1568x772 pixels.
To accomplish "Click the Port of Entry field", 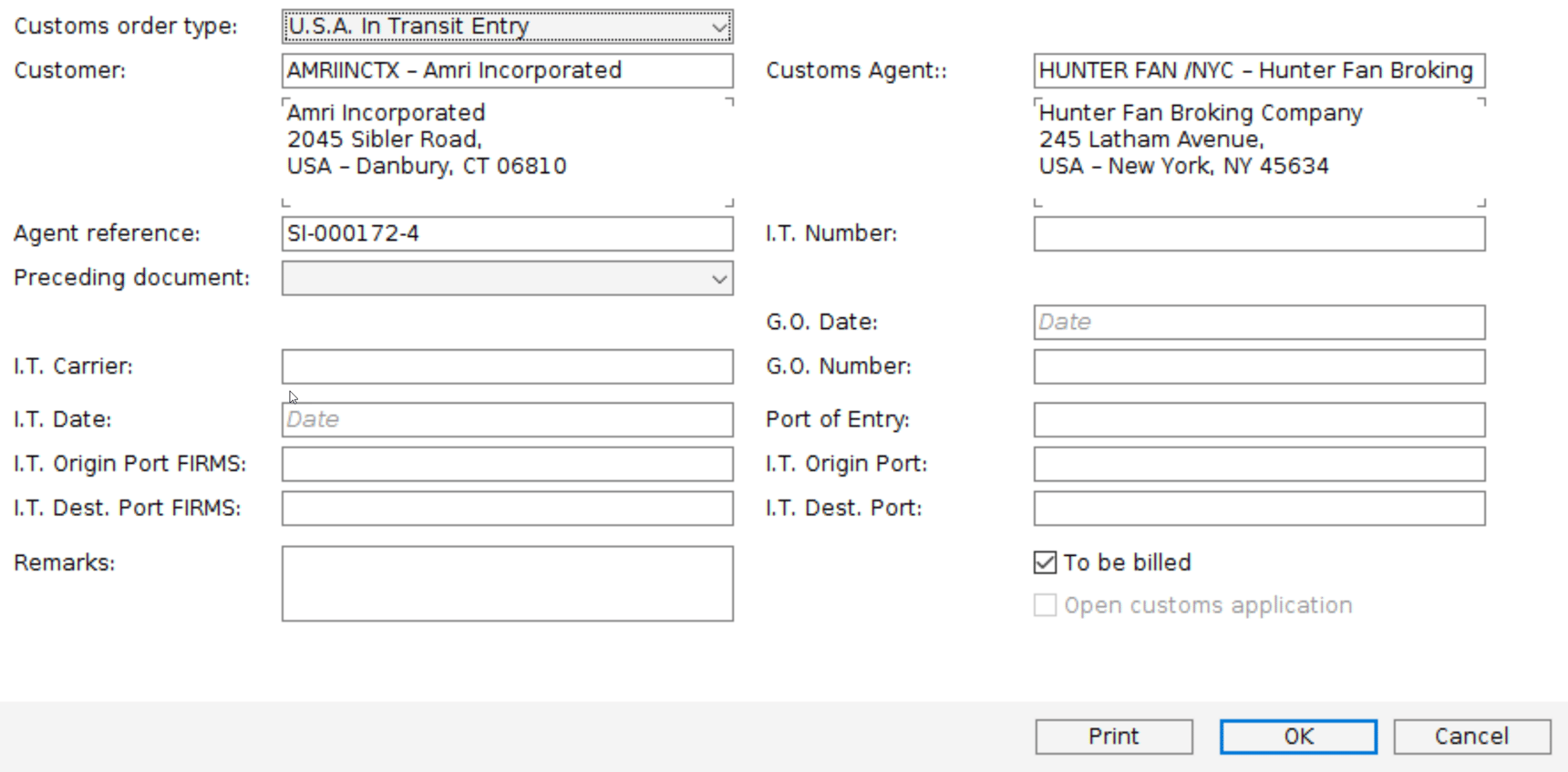I will tap(1258, 419).
